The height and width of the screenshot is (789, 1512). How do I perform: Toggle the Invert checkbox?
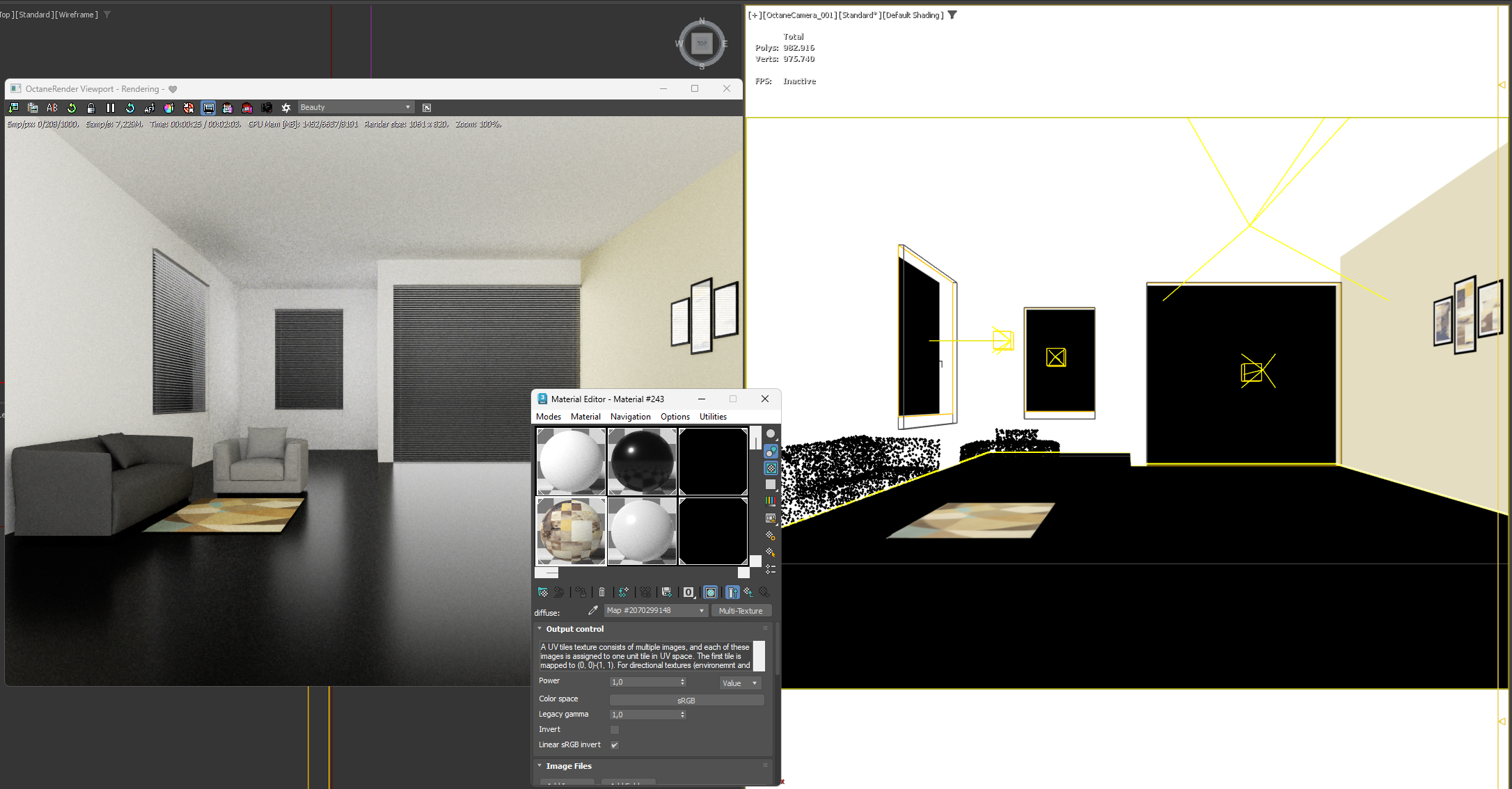pyautogui.click(x=615, y=730)
